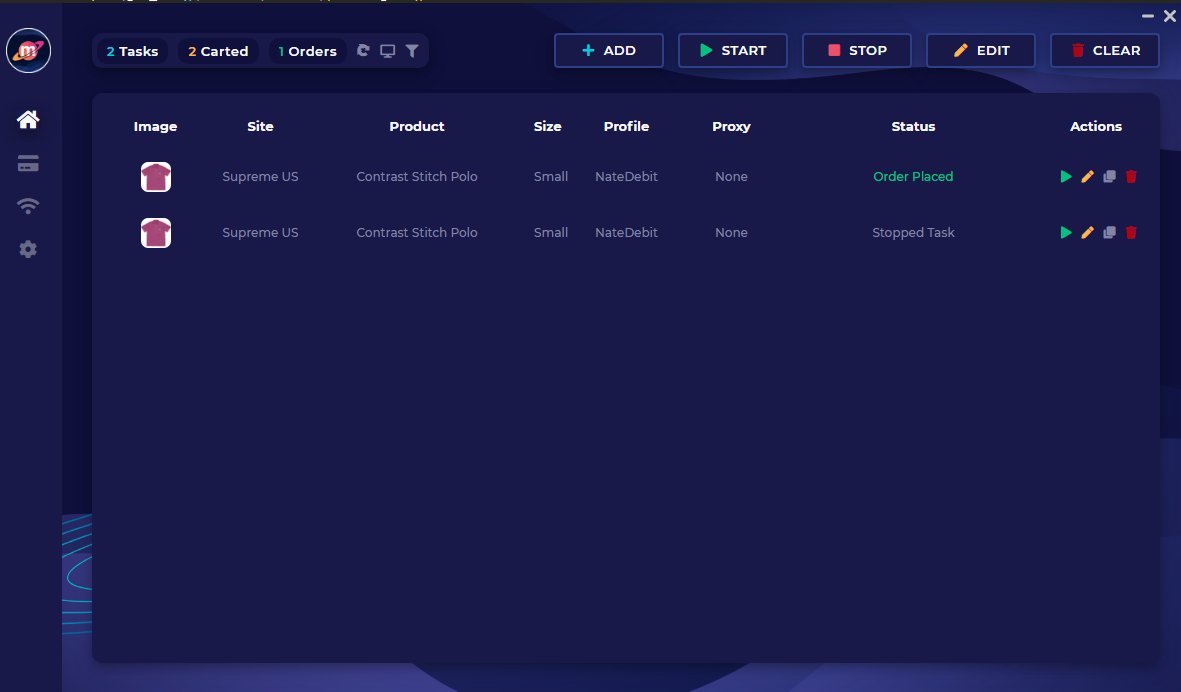Click polo thumbnail of Order Placed row

click(156, 177)
